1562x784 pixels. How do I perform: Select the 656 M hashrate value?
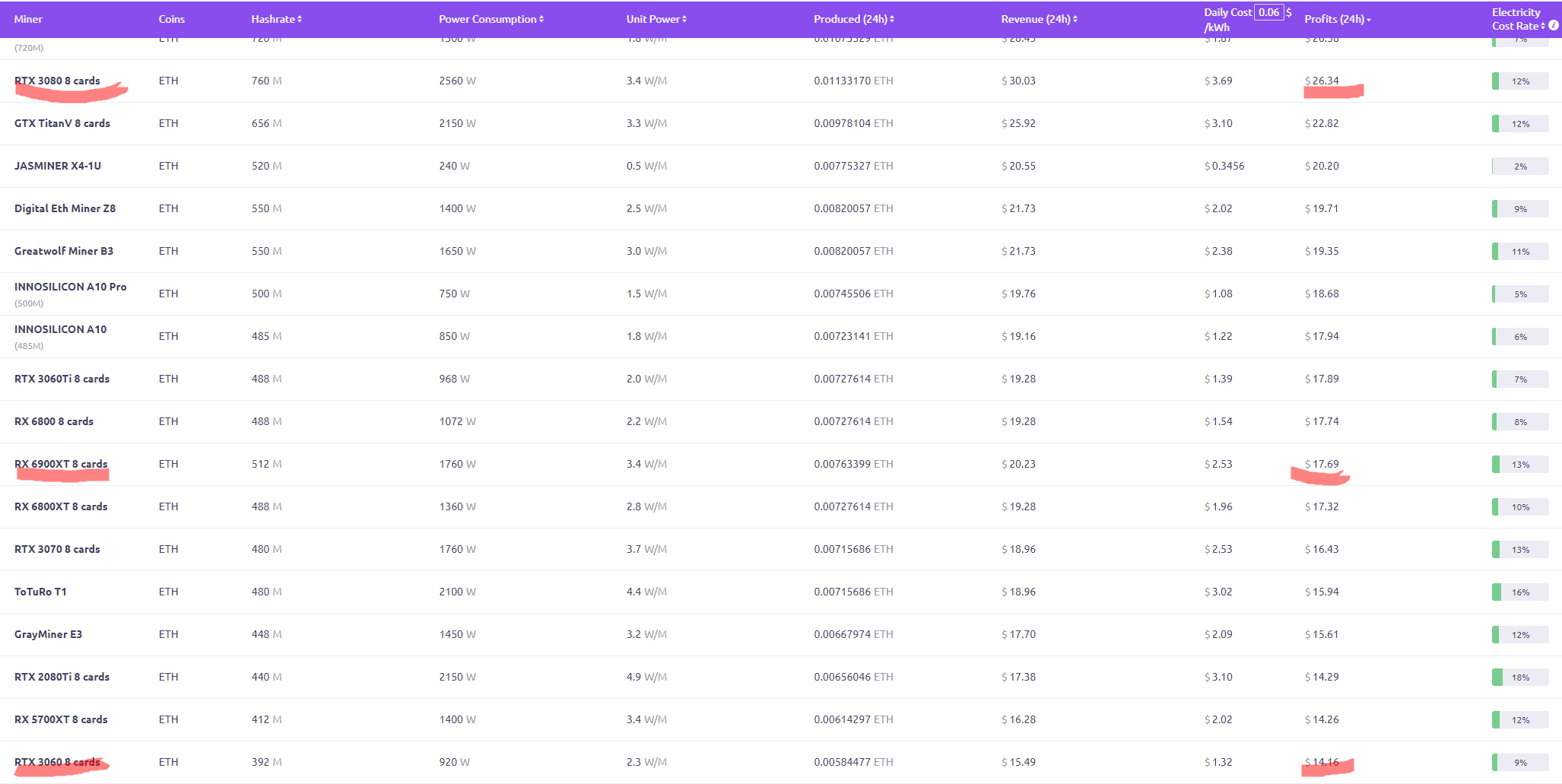coord(267,123)
